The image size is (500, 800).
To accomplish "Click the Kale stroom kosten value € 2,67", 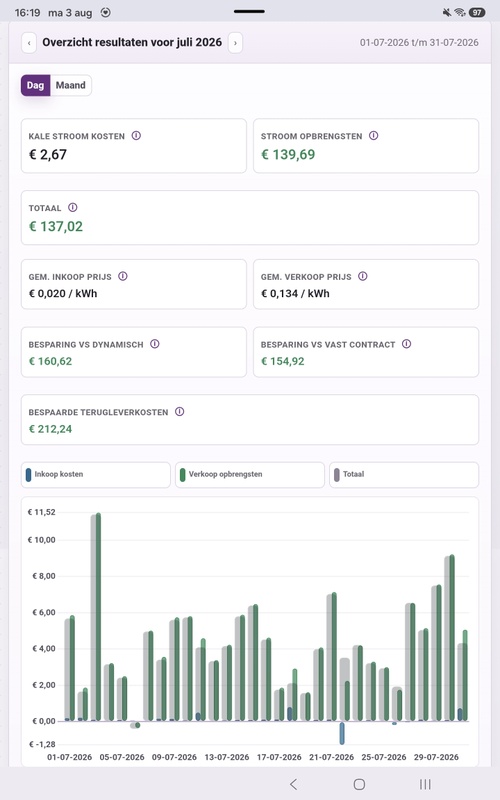I will pos(48,155).
